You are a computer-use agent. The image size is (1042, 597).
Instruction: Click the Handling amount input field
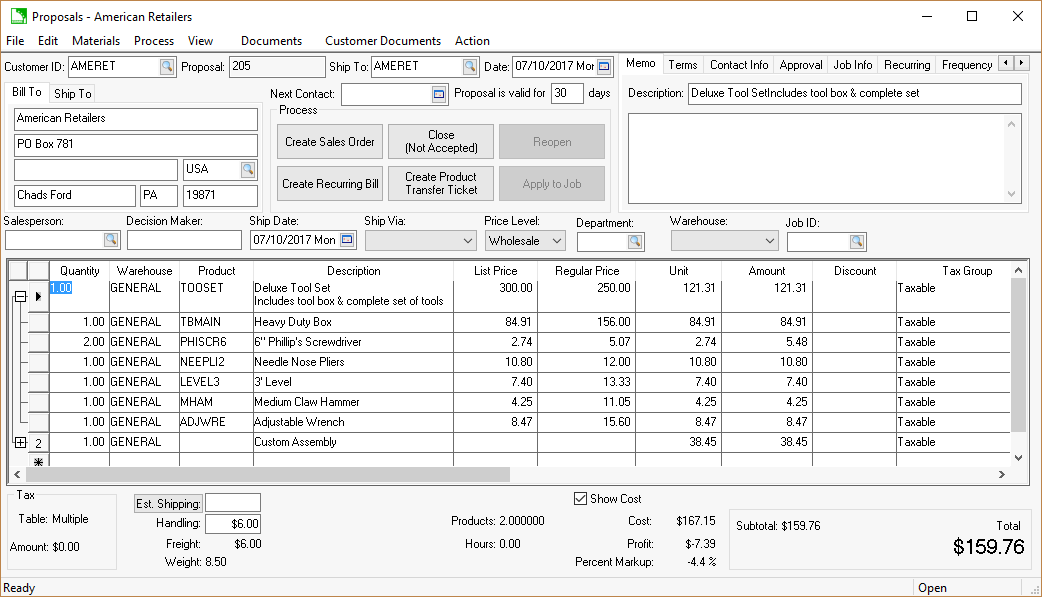pyautogui.click(x=233, y=523)
